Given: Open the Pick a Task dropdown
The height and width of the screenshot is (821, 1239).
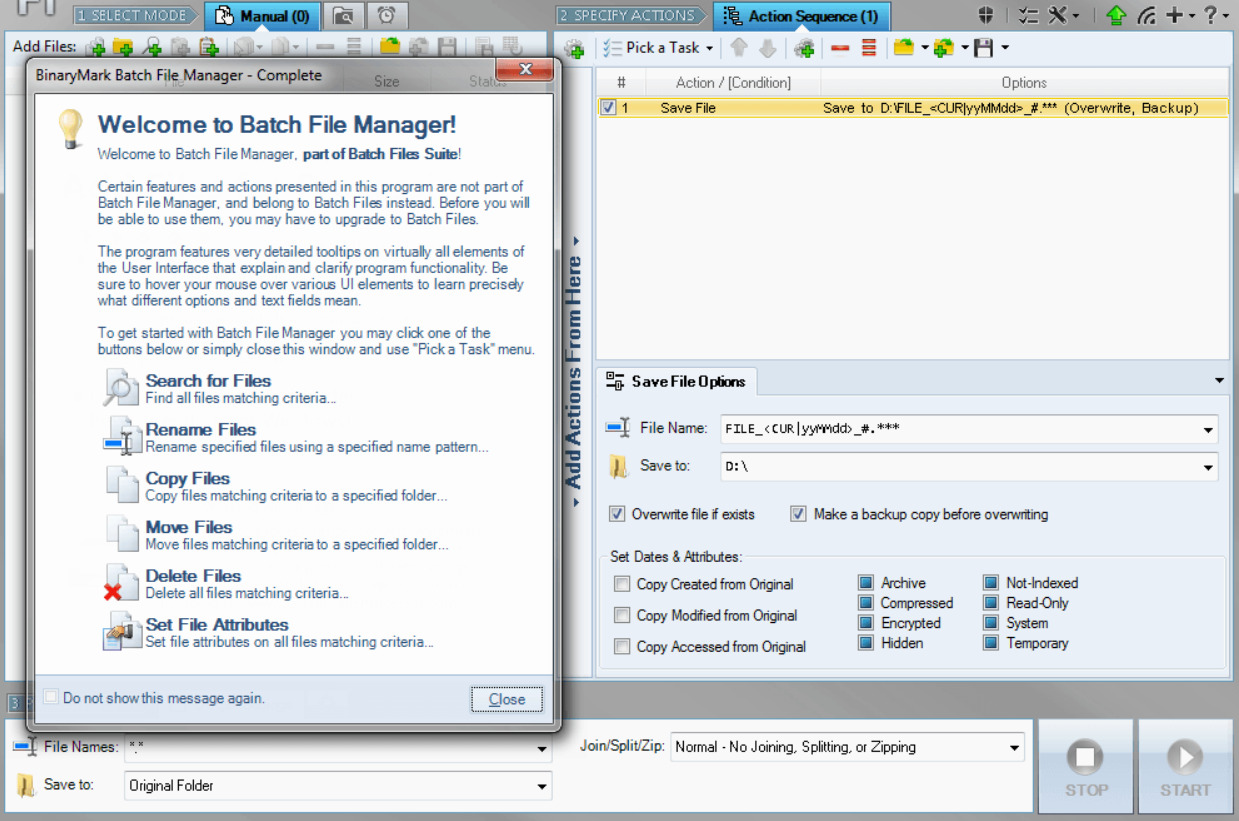Looking at the screenshot, I should [x=659, y=48].
